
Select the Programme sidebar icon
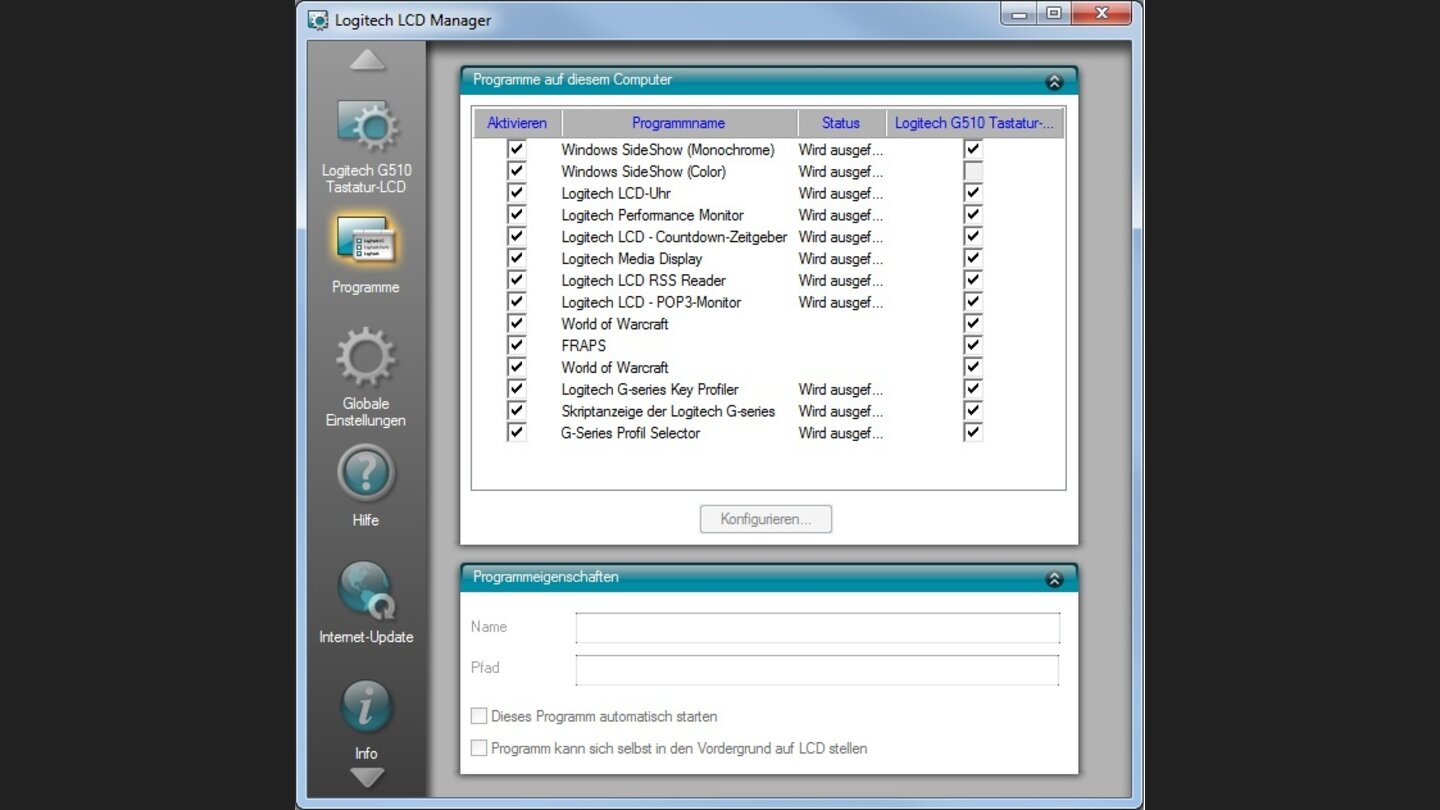(367, 240)
